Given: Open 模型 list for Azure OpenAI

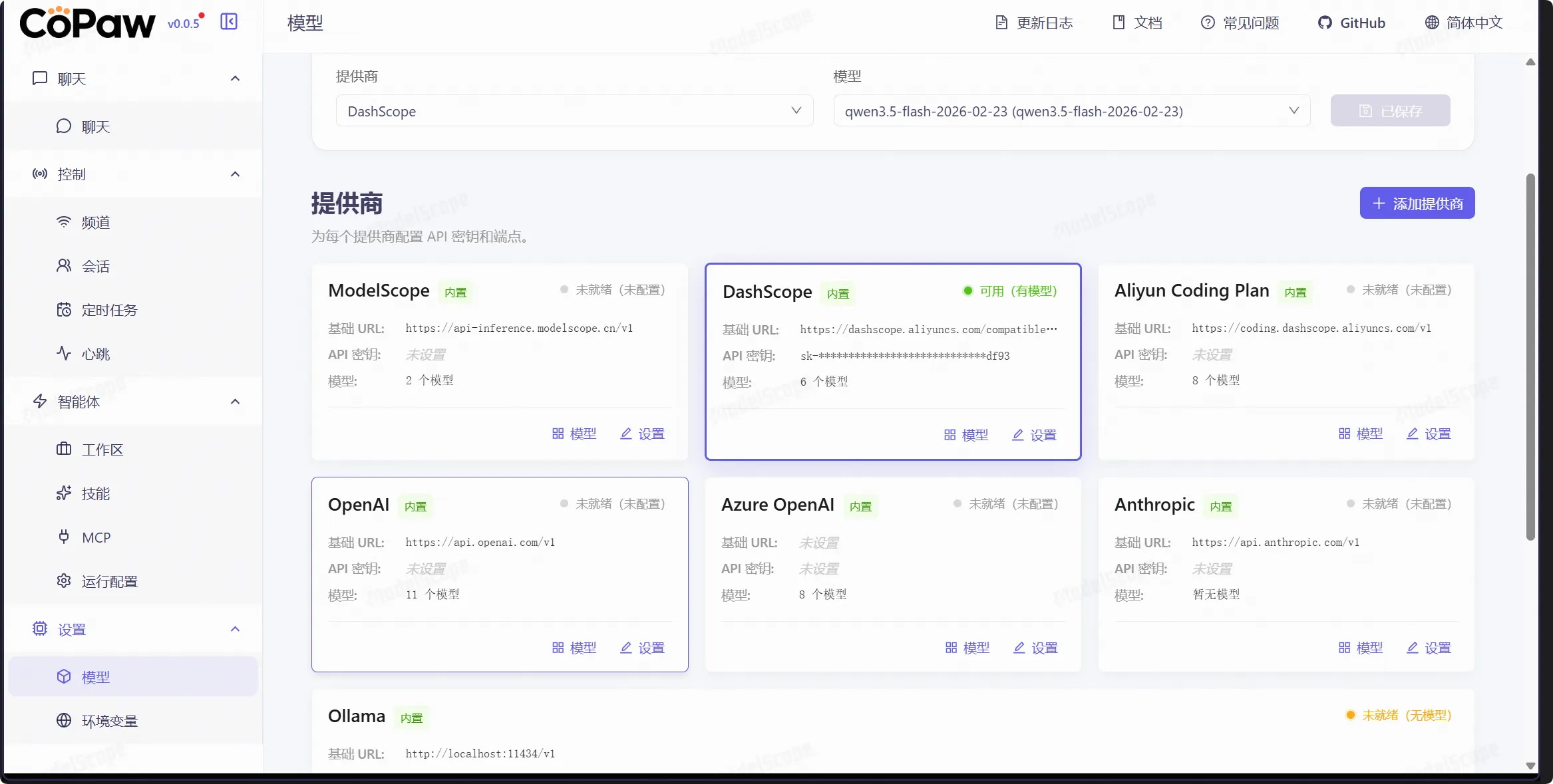Looking at the screenshot, I should pos(967,648).
